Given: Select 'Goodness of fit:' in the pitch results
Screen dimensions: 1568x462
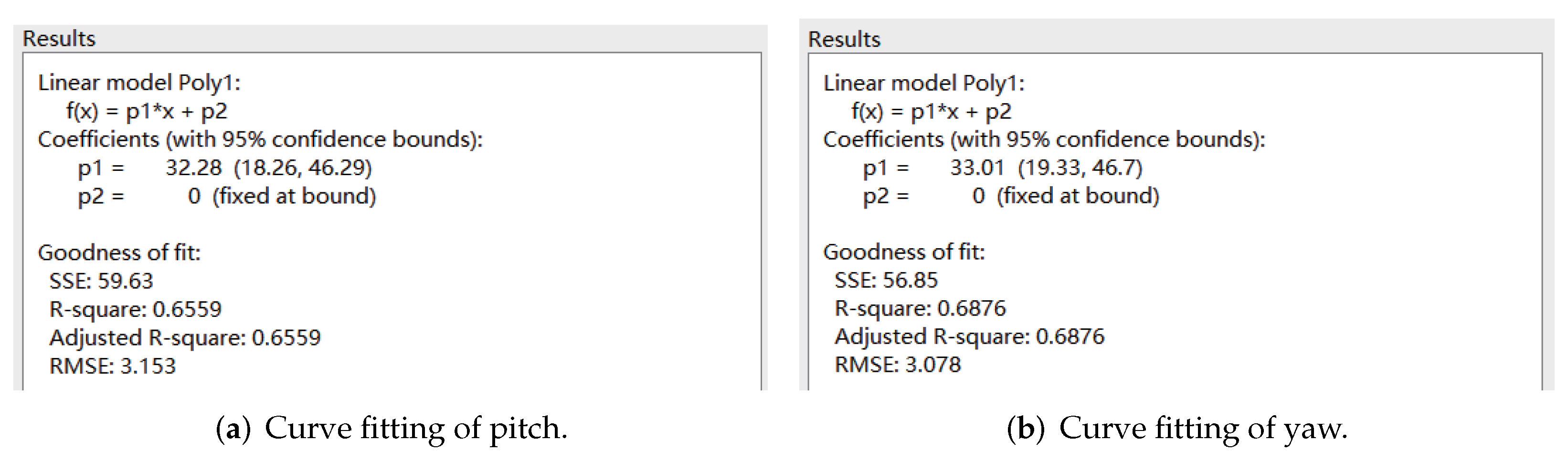Looking at the screenshot, I should [x=119, y=252].
